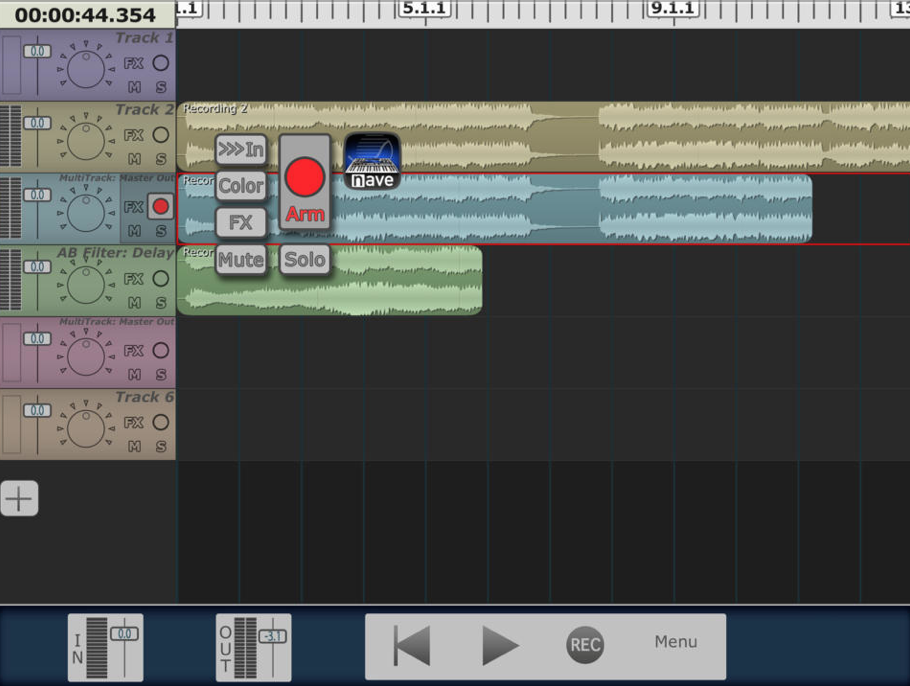Open FX for Track 2
Image resolution: width=910 pixels, height=686 pixels.
coord(133,135)
